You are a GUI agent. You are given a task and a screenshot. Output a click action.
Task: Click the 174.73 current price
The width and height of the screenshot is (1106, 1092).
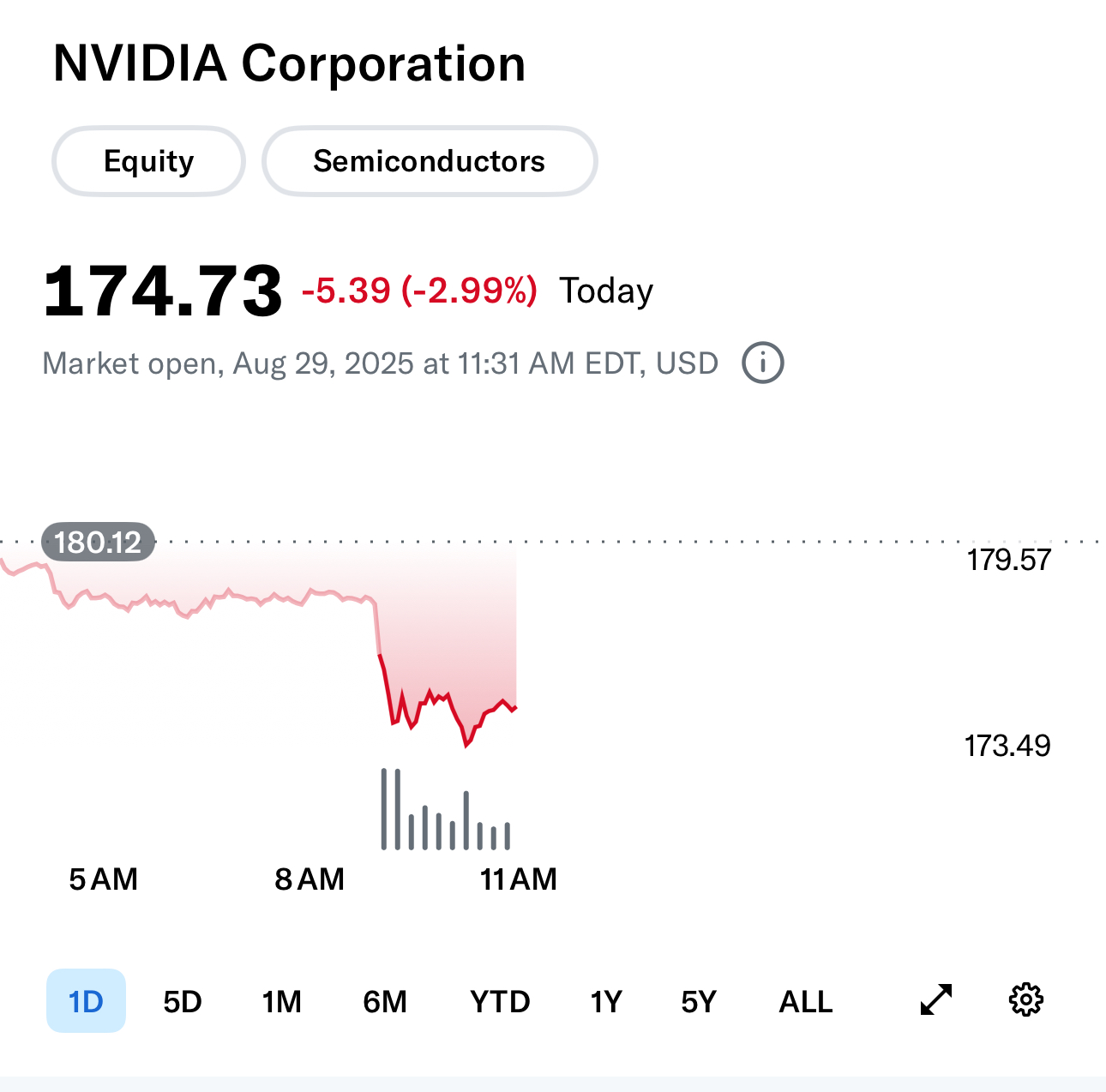coord(163,291)
